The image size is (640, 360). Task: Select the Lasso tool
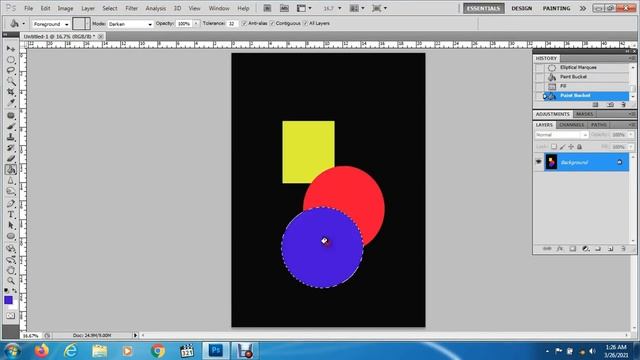pos(11,71)
